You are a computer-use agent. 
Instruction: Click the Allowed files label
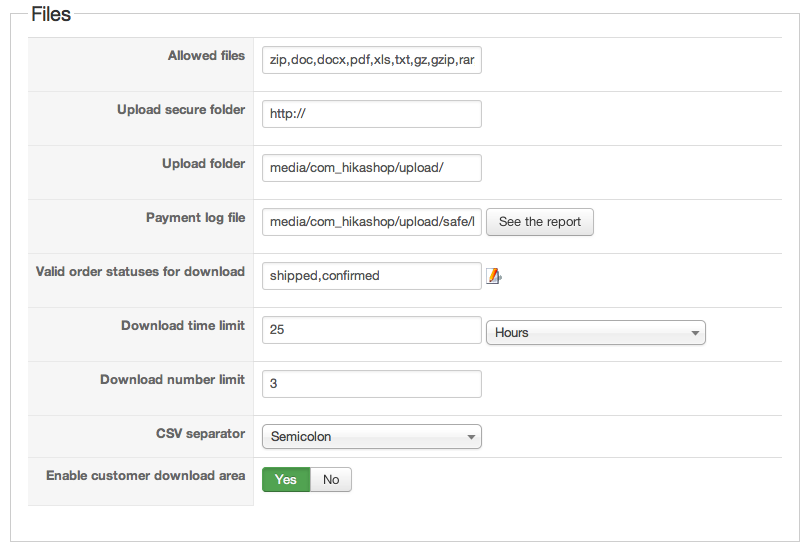(x=206, y=56)
